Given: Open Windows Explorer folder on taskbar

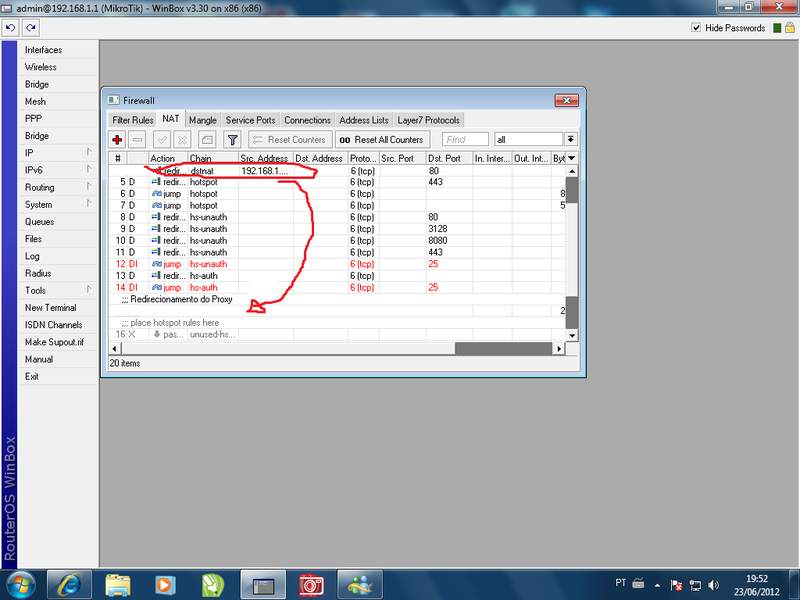Looking at the screenshot, I should pyautogui.click(x=117, y=585).
